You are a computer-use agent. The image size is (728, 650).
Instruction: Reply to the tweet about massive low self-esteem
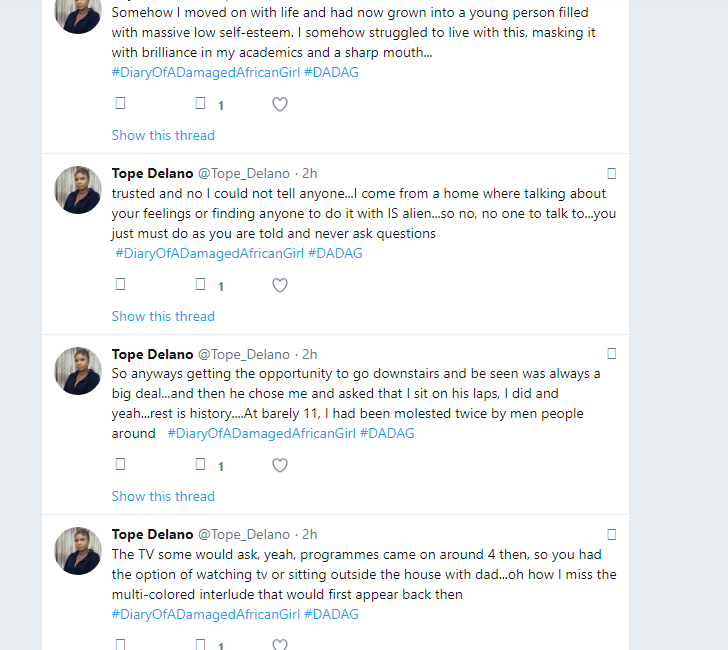pos(121,104)
